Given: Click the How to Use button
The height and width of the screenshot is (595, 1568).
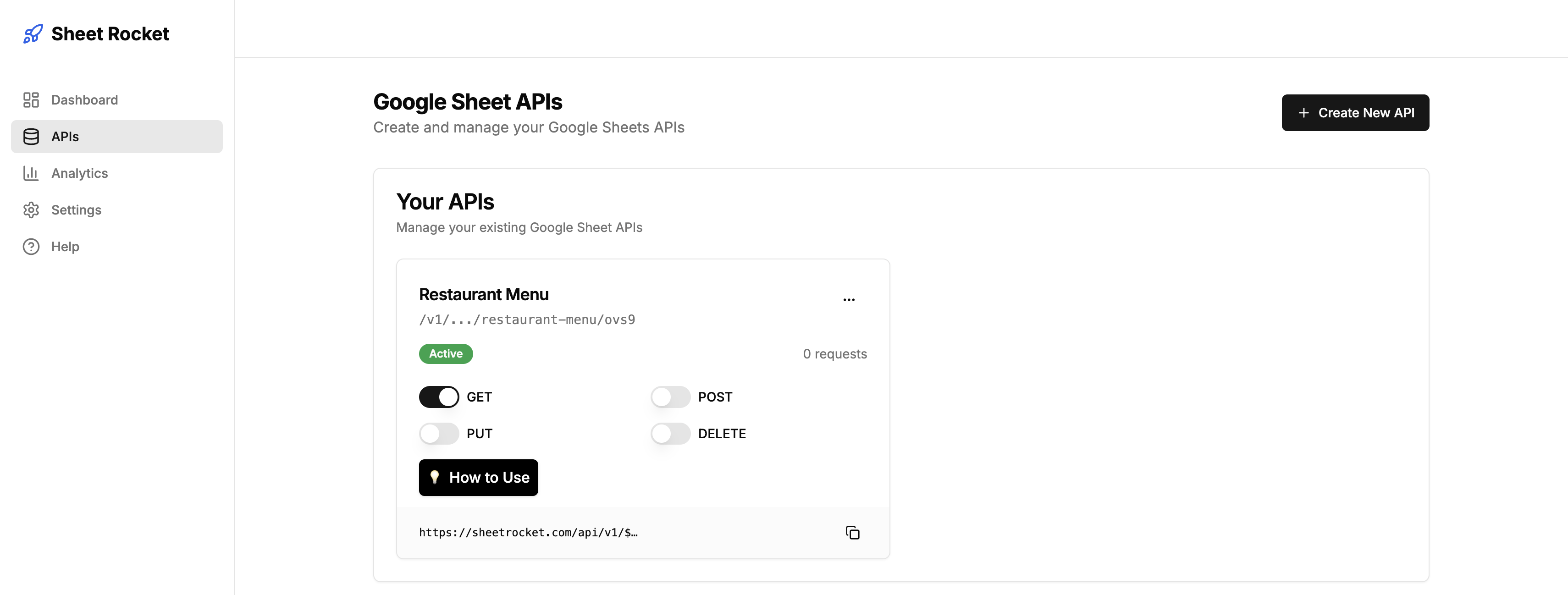Looking at the screenshot, I should click(479, 478).
